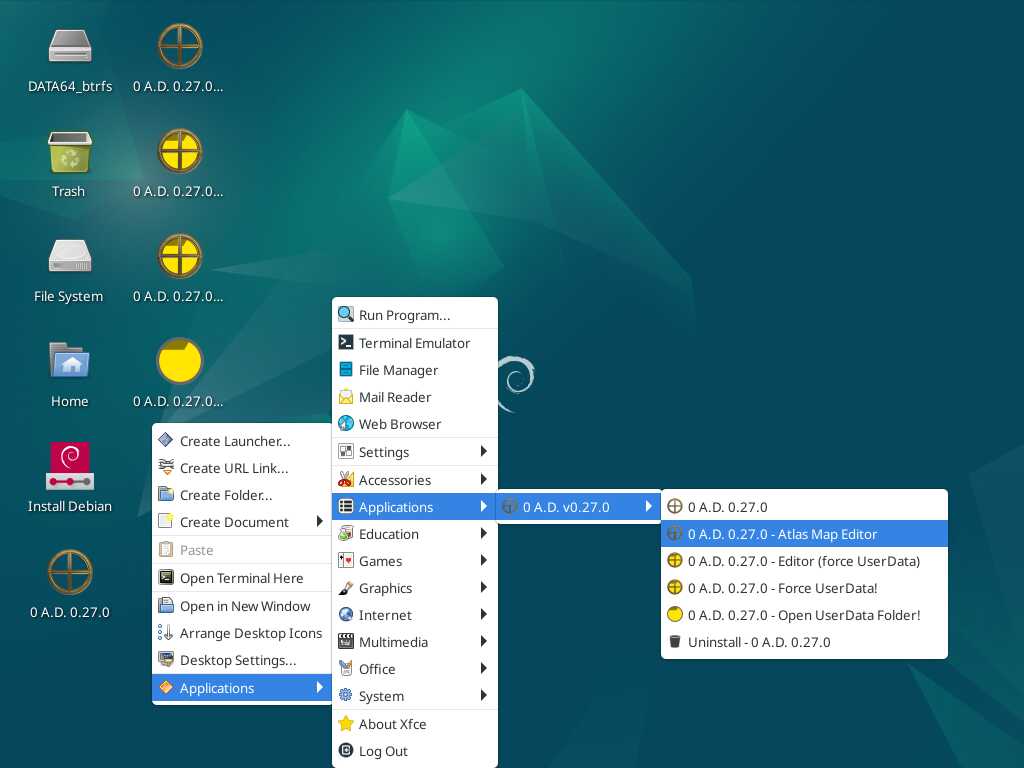Viewport: 1024px width, 768px height.
Task: Click the Paste context menu entry
Action: pyautogui.click(x=242, y=550)
